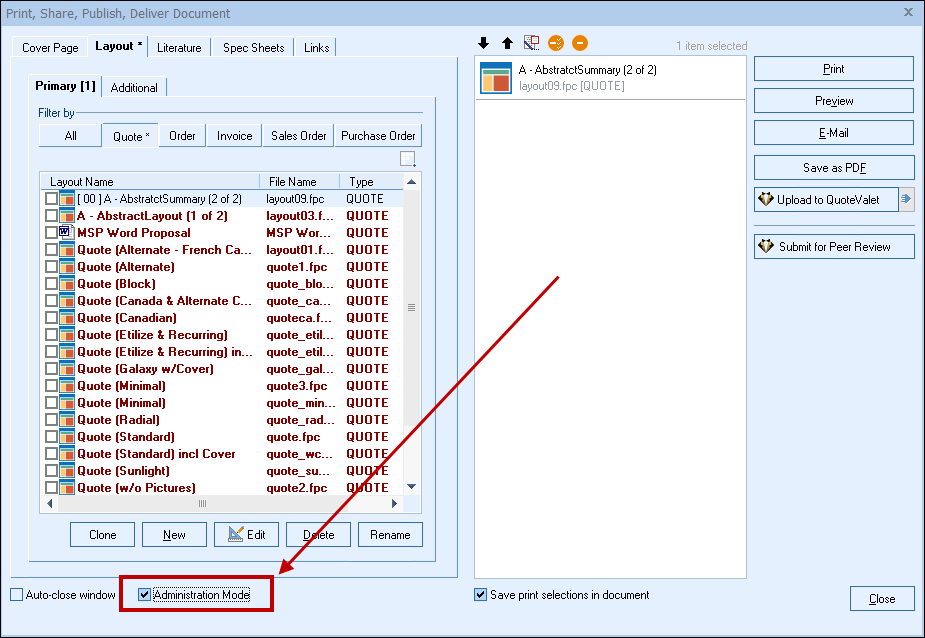The width and height of the screenshot is (925, 638).
Task: Click the Clone button
Action: [x=102, y=535]
